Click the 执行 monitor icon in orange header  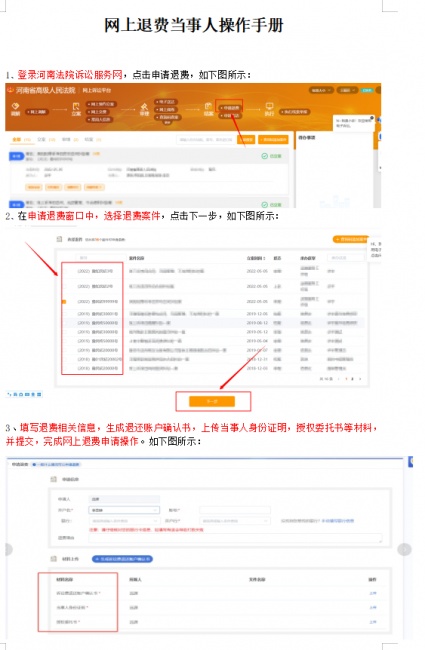point(270,107)
